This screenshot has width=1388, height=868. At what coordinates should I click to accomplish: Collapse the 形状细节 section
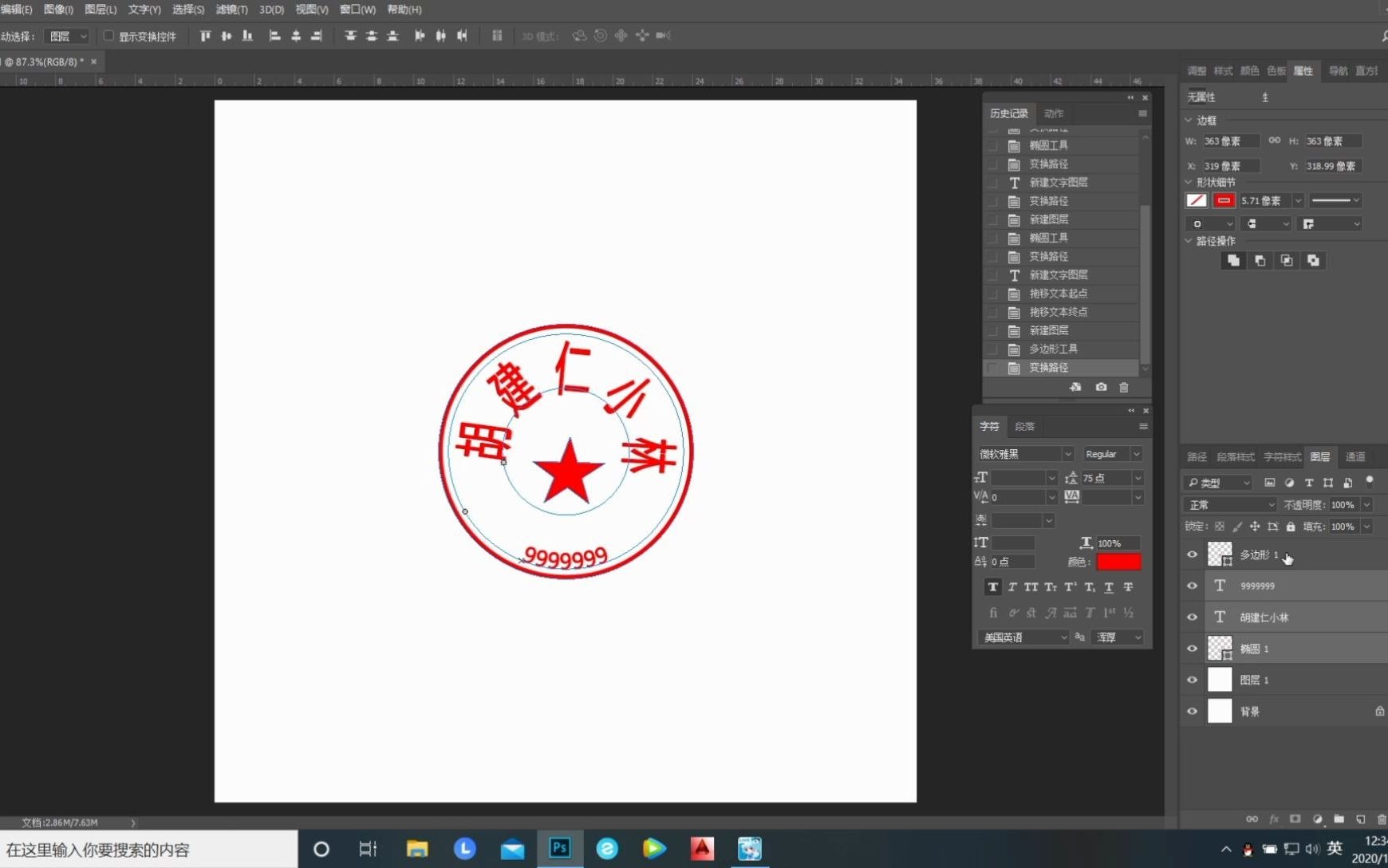tap(1189, 183)
